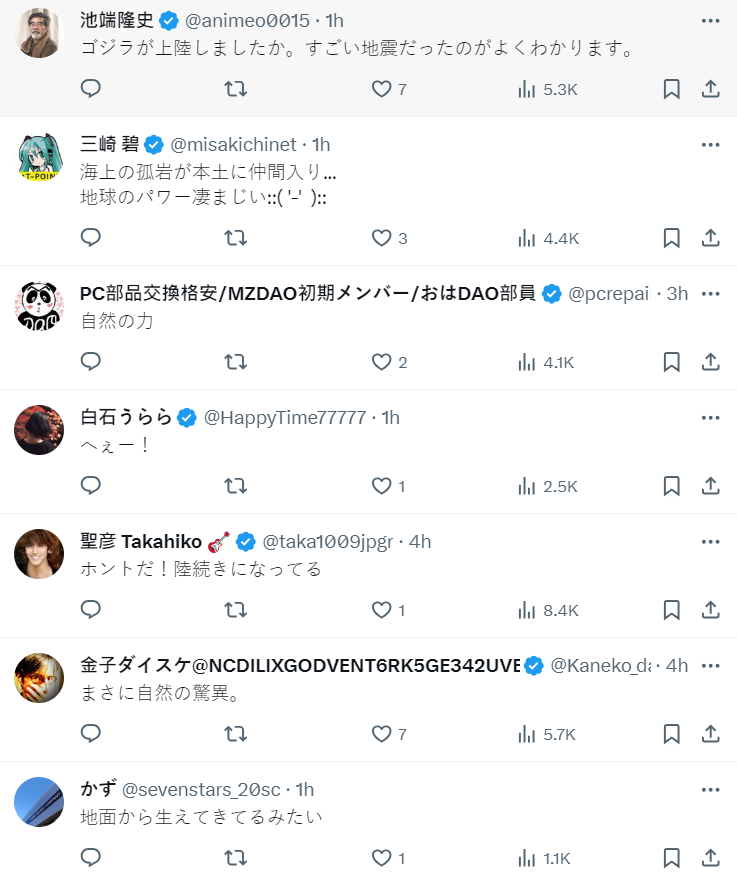Share the tweet by @sevenstars_20sc

click(x=711, y=858)
